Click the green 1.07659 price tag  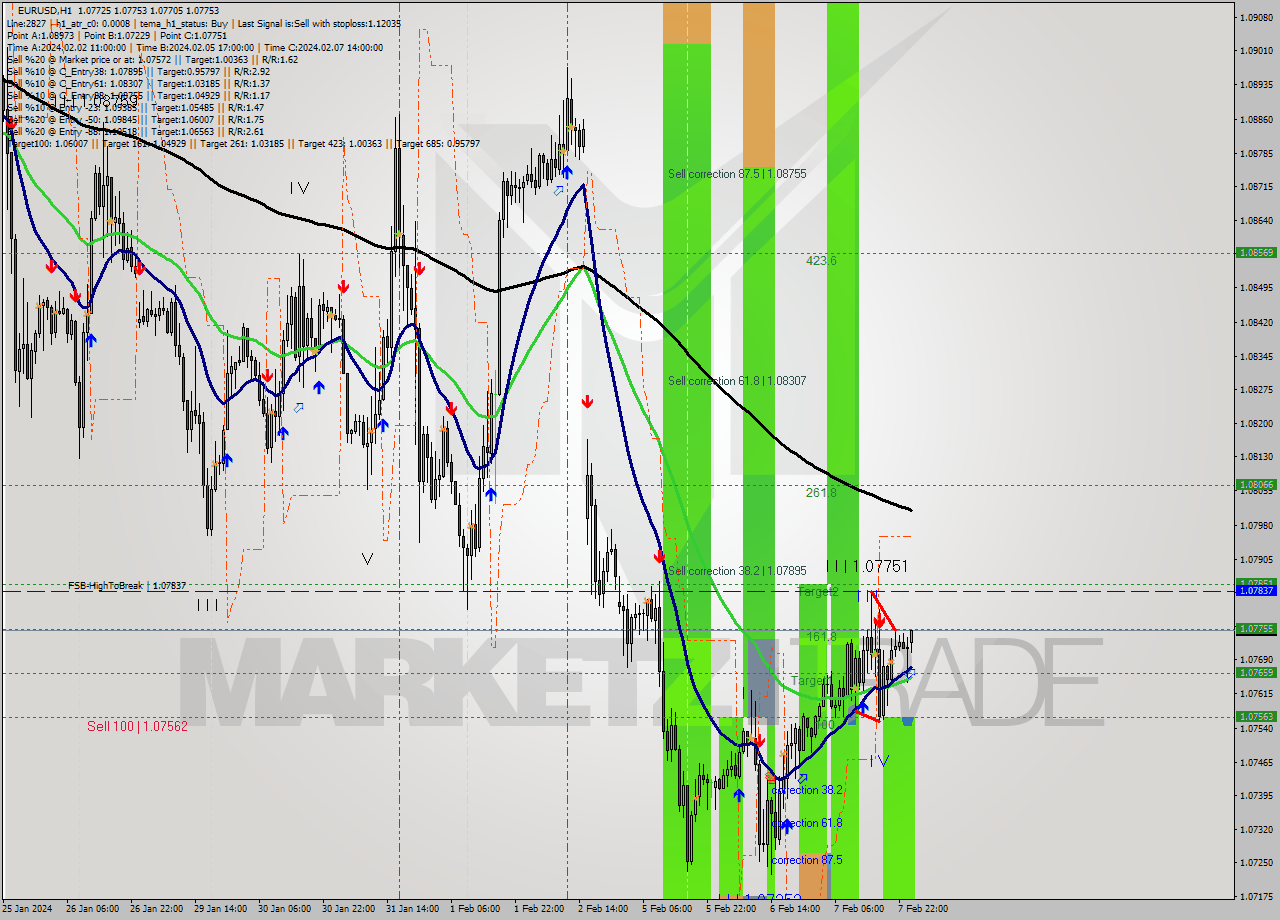pos(1256,672)
